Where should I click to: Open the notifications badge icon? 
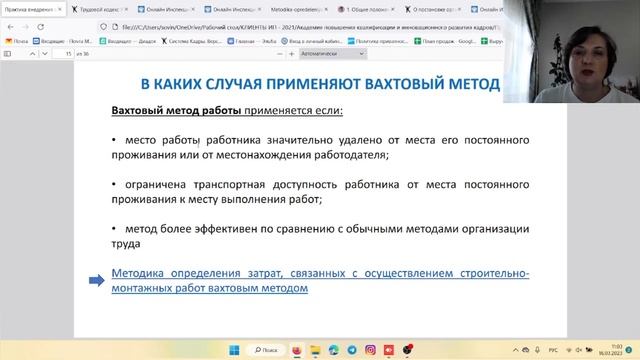pyautogui.click(x=629, y=350)
